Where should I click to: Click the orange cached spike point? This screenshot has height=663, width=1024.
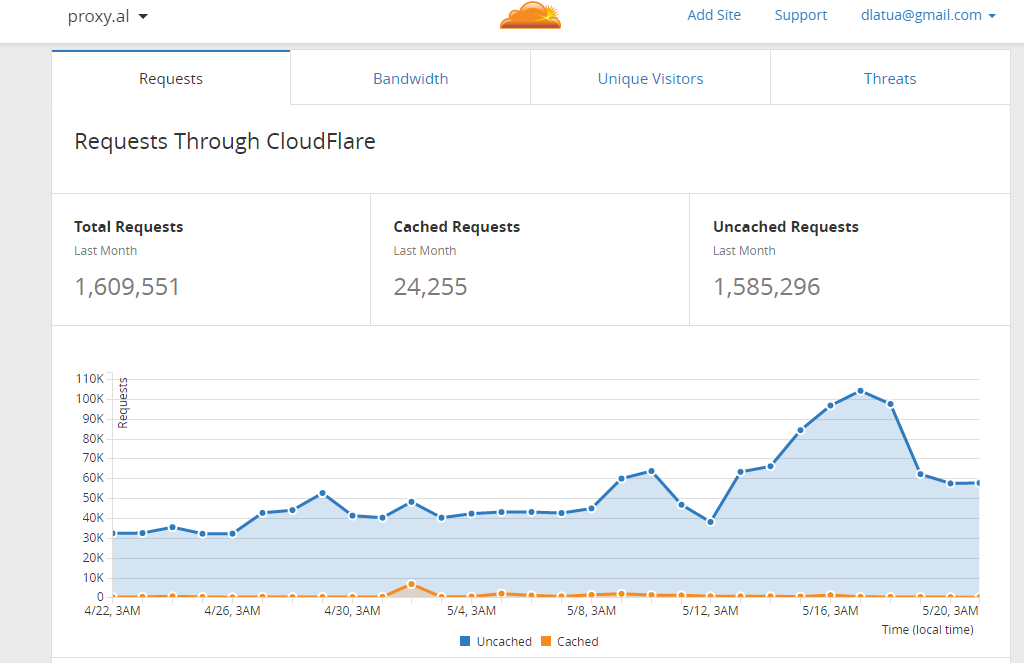[x=411, y=584]
